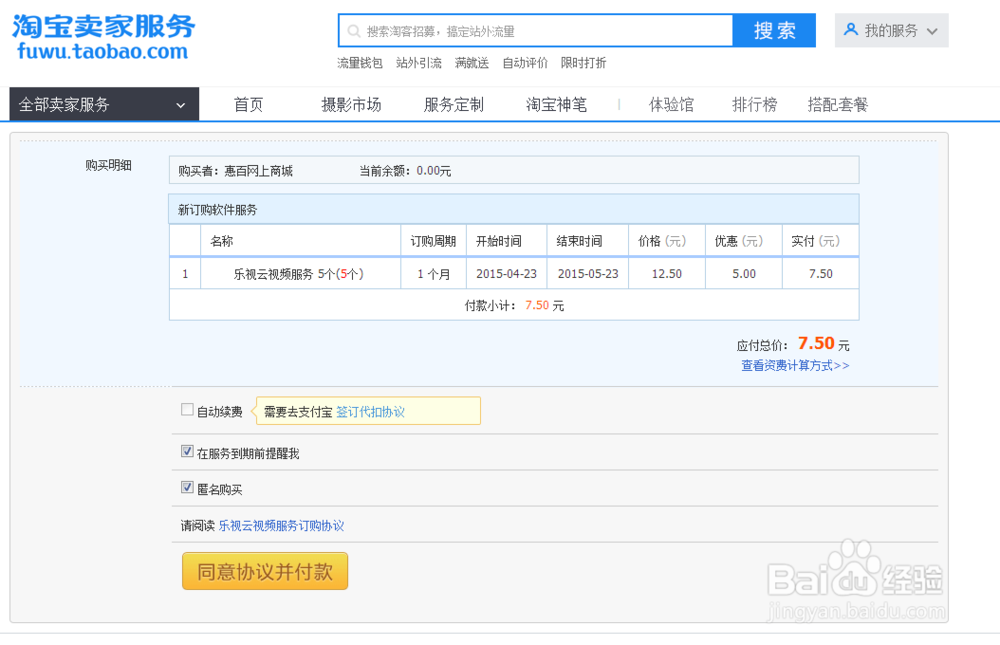Uncheck 在服务到期前提醒我 checkbox

click(187, 452)
